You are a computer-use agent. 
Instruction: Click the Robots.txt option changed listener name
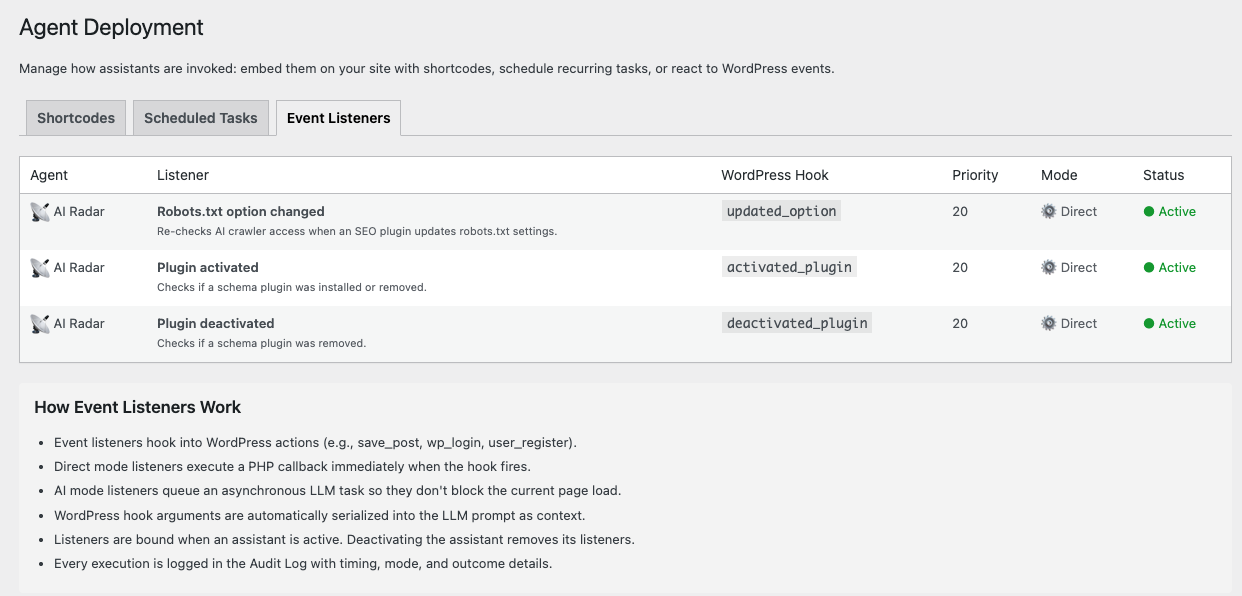[x=241, y=212]
